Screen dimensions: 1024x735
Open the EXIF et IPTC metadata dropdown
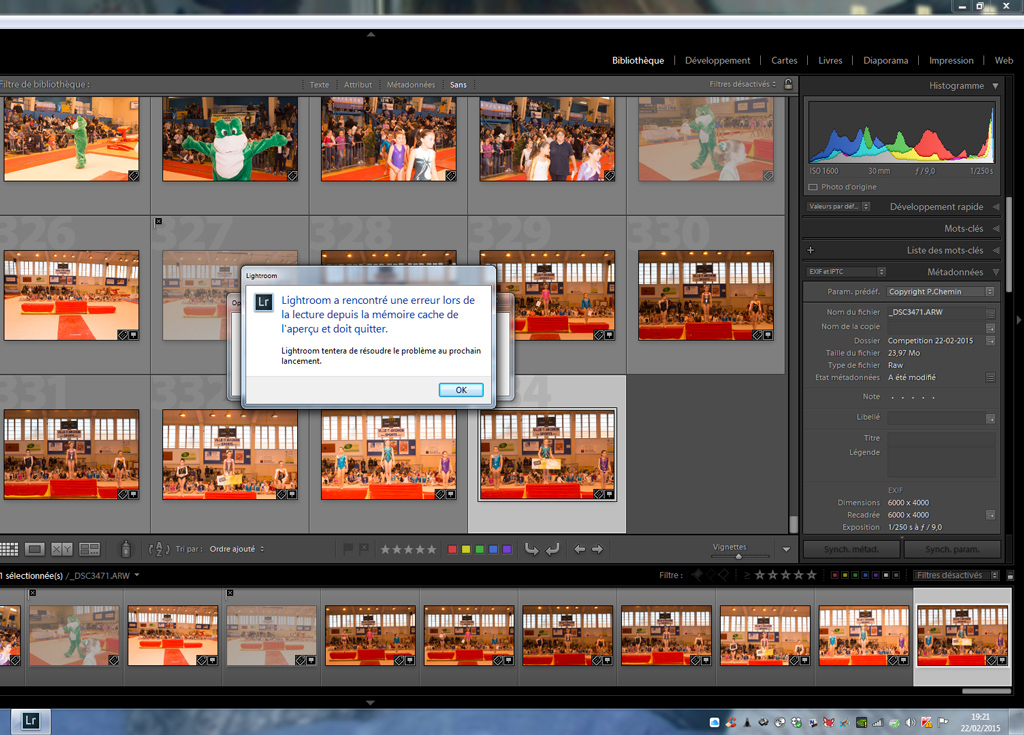(846, 272)
